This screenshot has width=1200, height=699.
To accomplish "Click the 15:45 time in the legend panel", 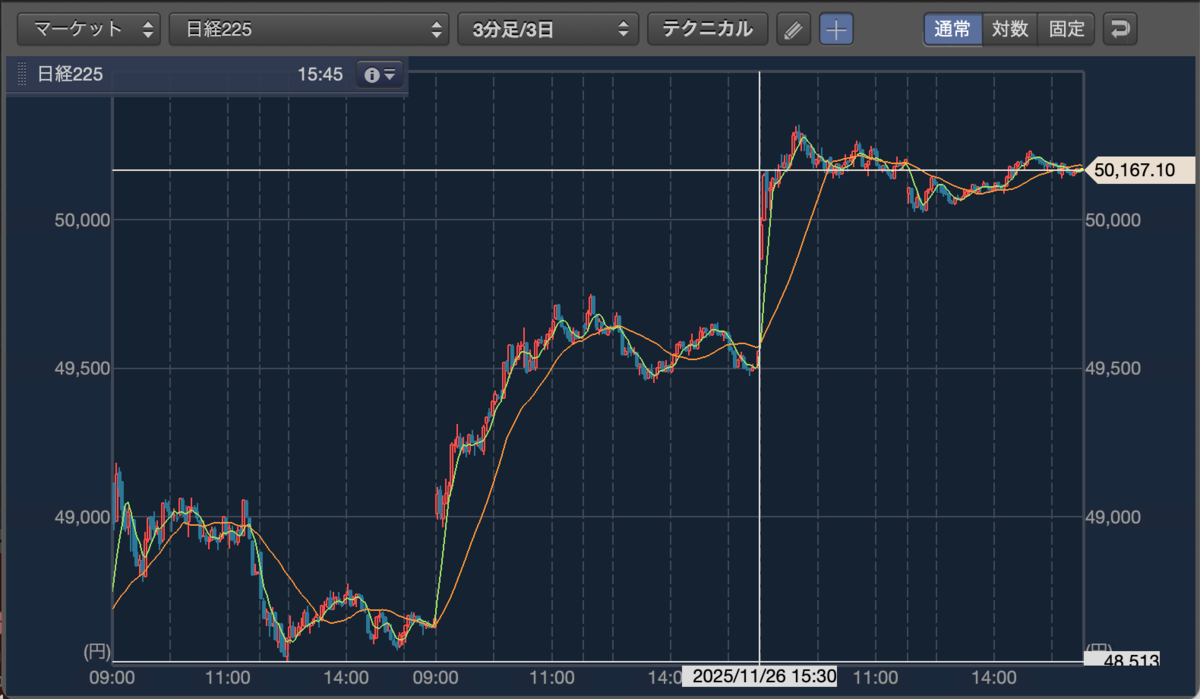I will coord(320,74).
